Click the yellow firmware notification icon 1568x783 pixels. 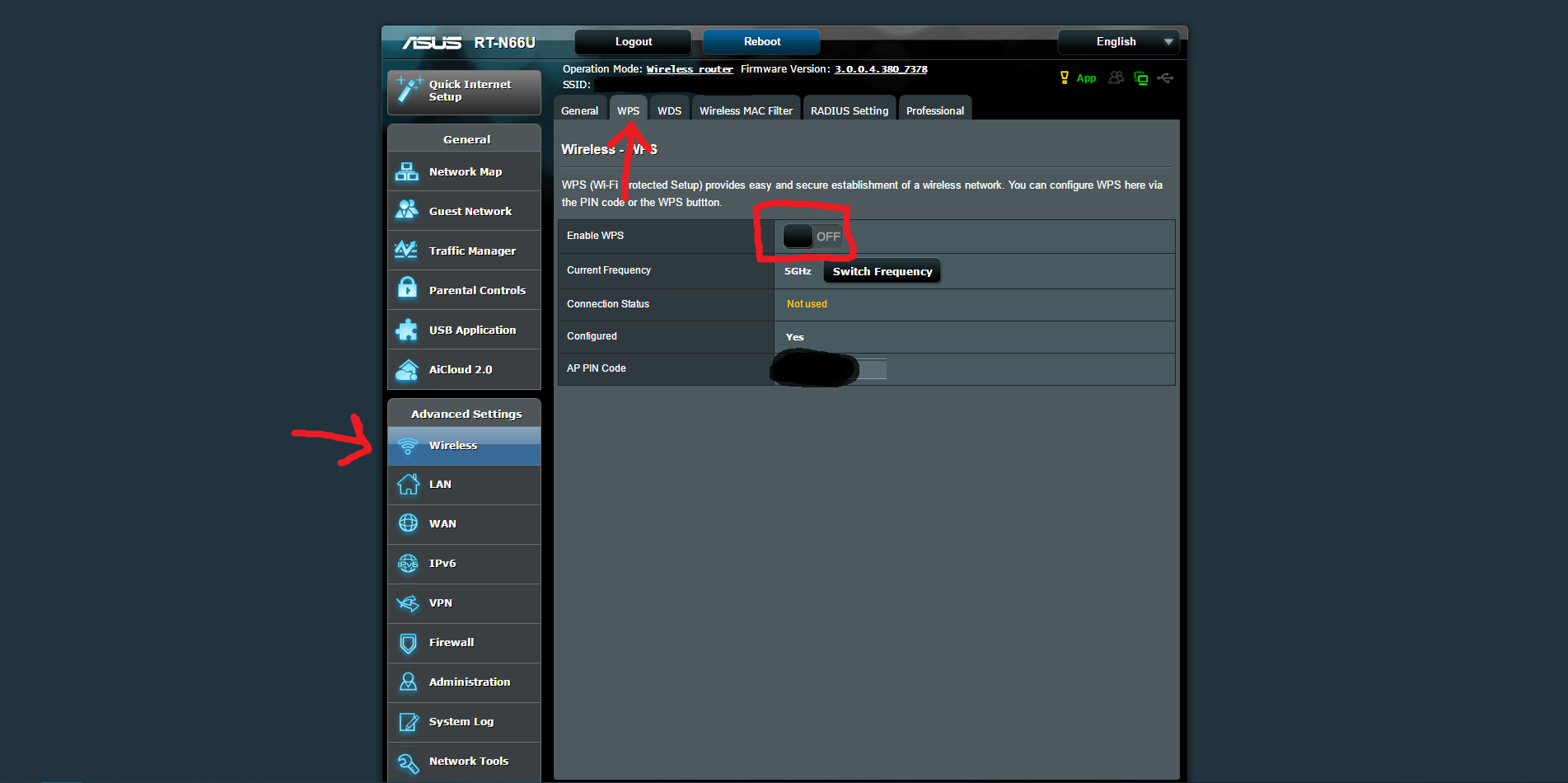tap(1063, 78)
